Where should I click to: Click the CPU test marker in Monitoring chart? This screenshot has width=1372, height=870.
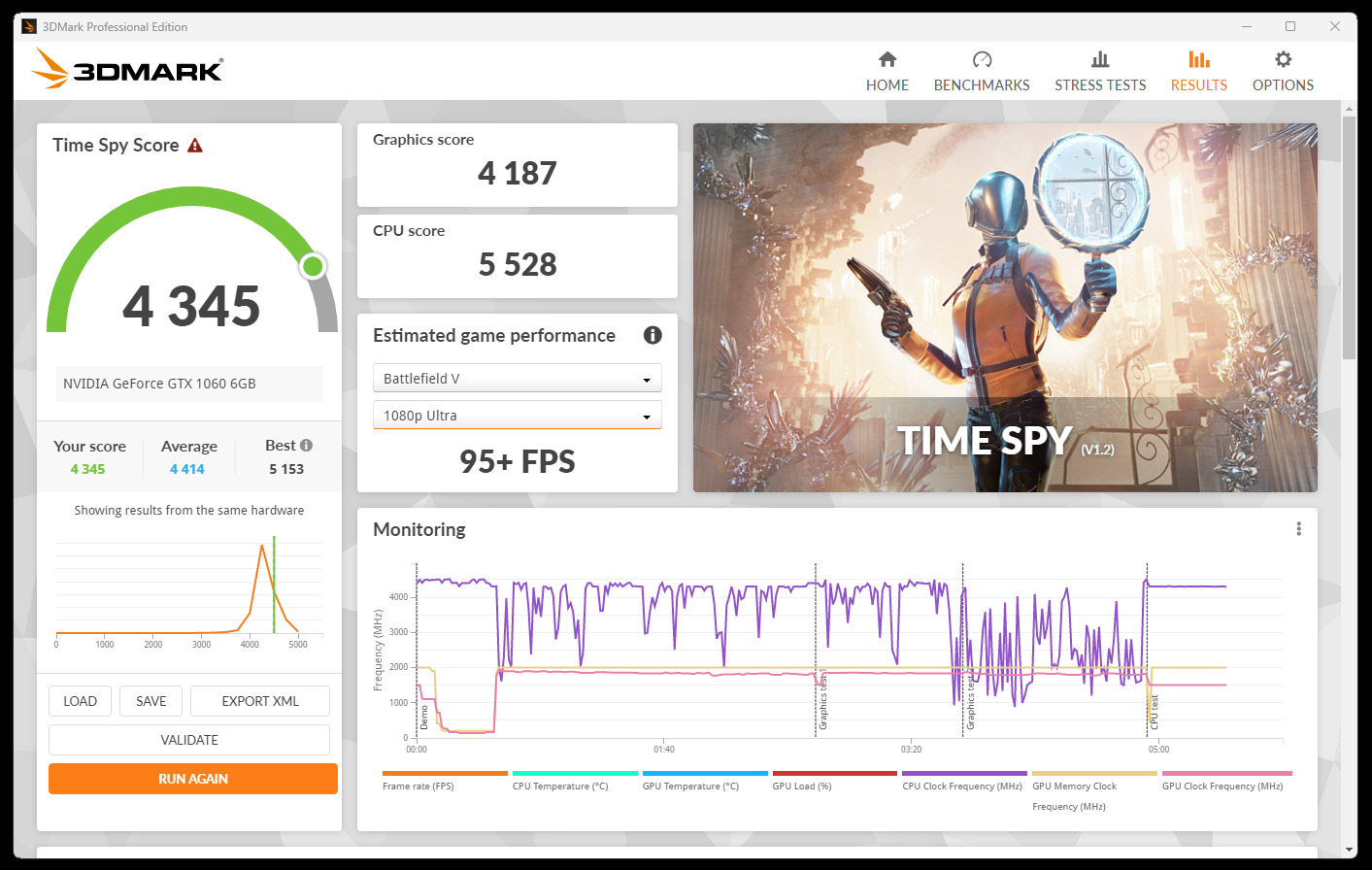[x=1154, y=712]
